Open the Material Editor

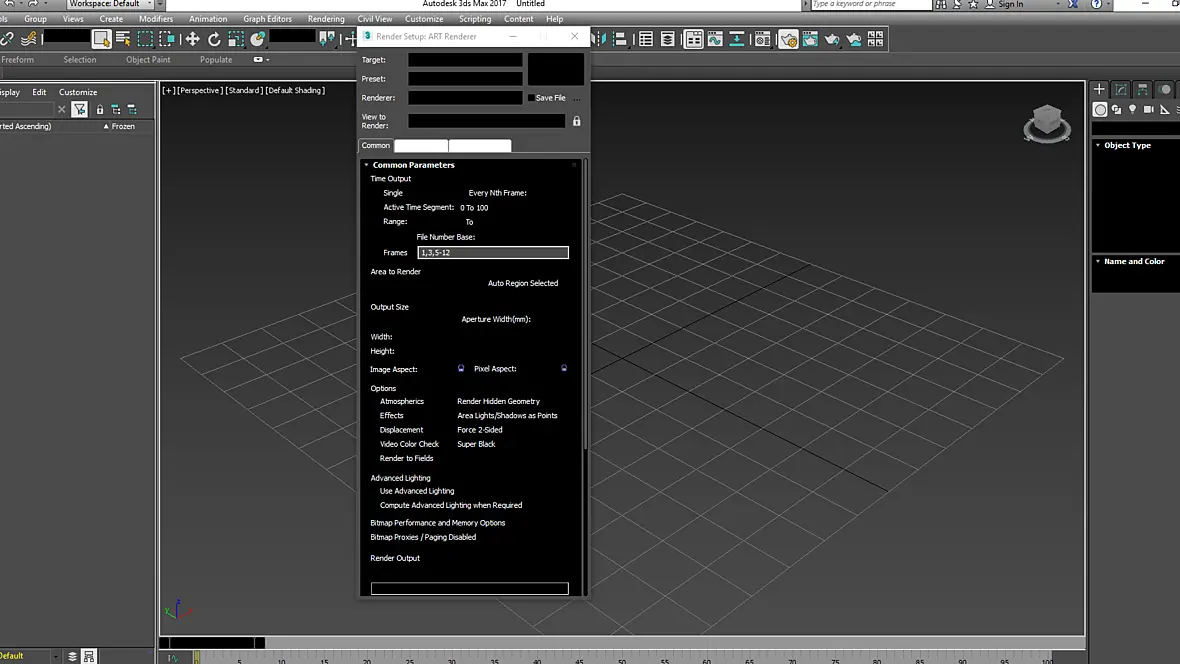(762, 38)
